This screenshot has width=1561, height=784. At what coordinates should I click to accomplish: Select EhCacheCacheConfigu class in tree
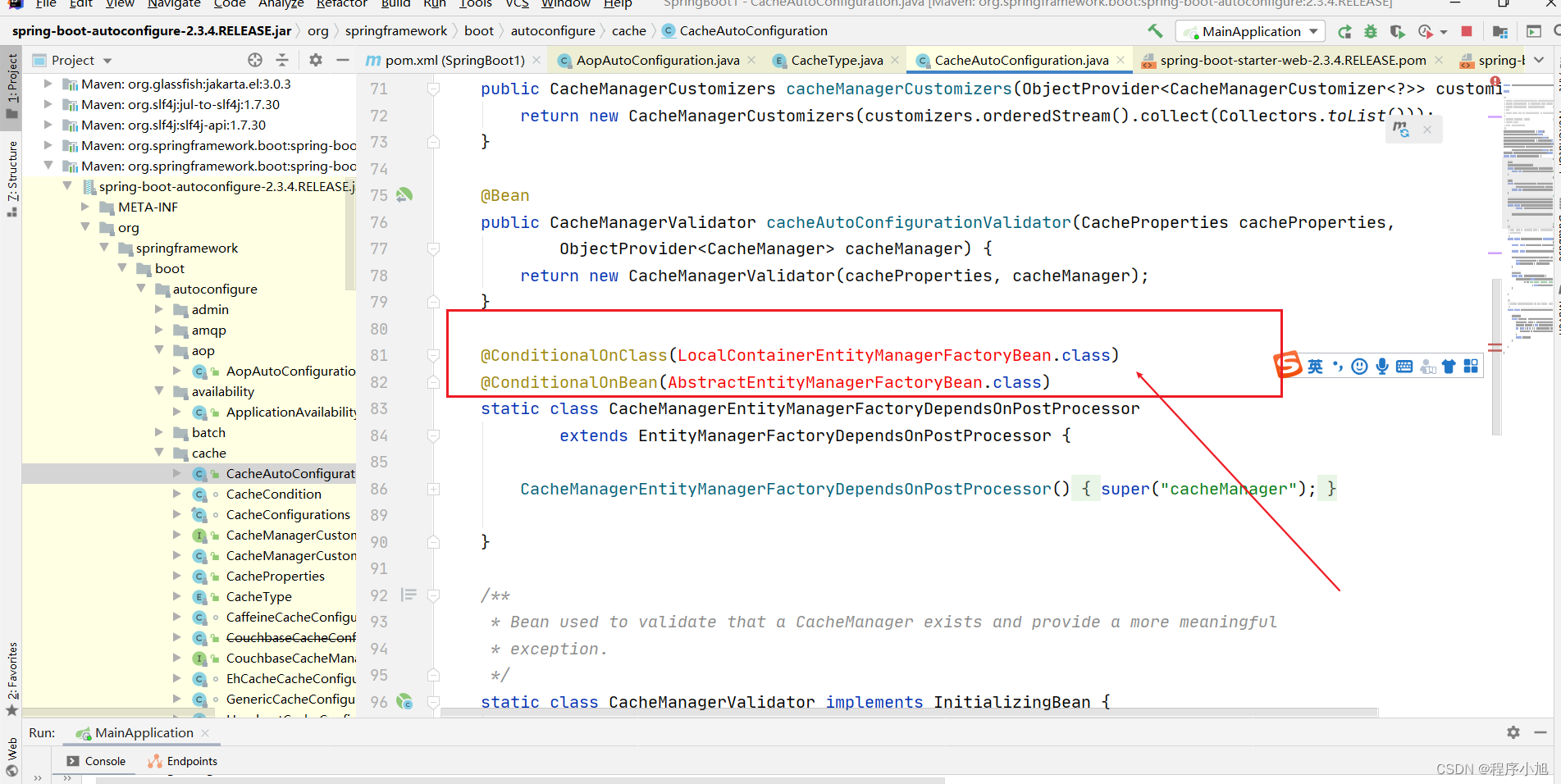click(290, 678)
